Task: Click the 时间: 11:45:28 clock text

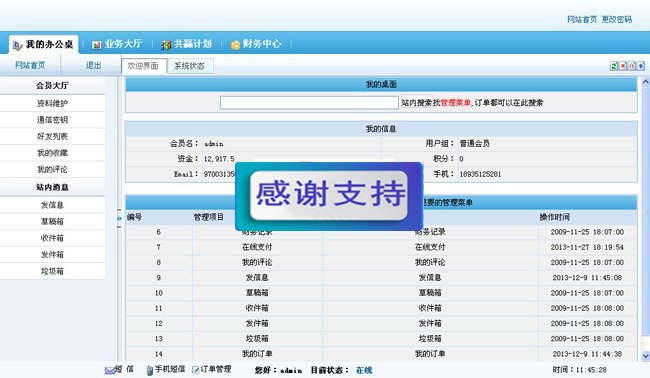Action: (580, 370)
